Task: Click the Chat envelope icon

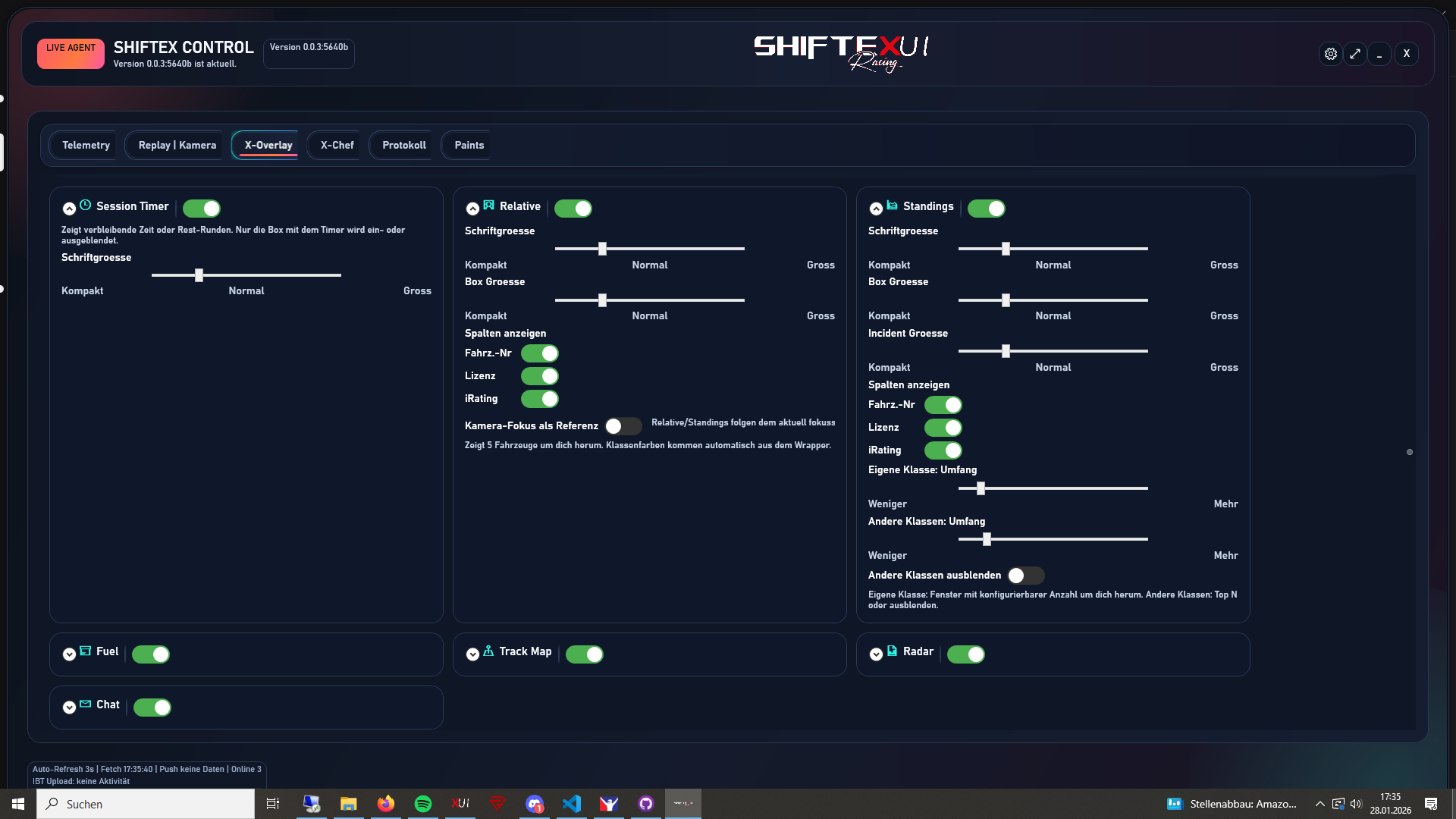Action: [86, 704]
